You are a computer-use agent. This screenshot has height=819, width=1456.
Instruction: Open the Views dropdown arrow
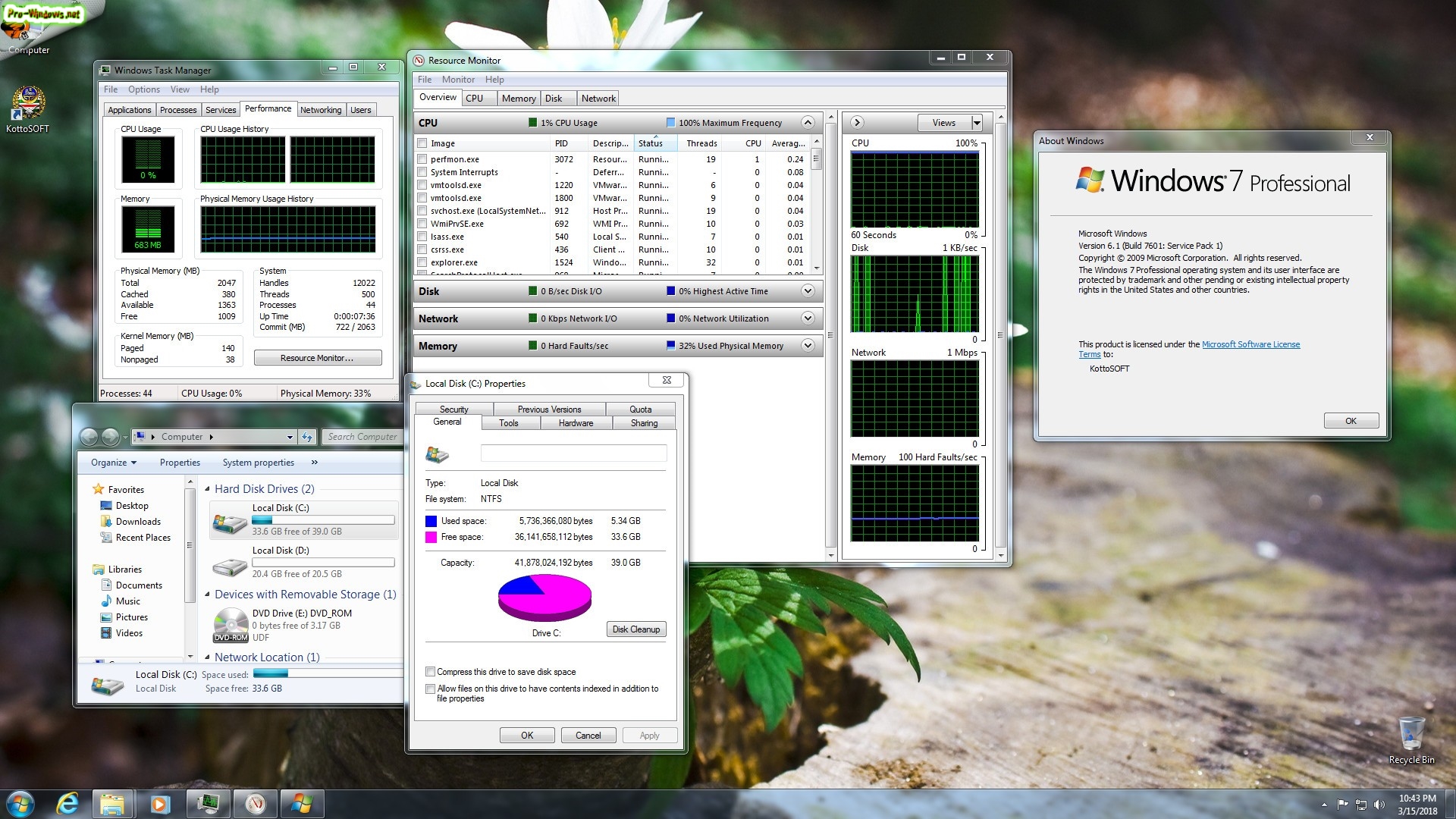coord(977,123)
